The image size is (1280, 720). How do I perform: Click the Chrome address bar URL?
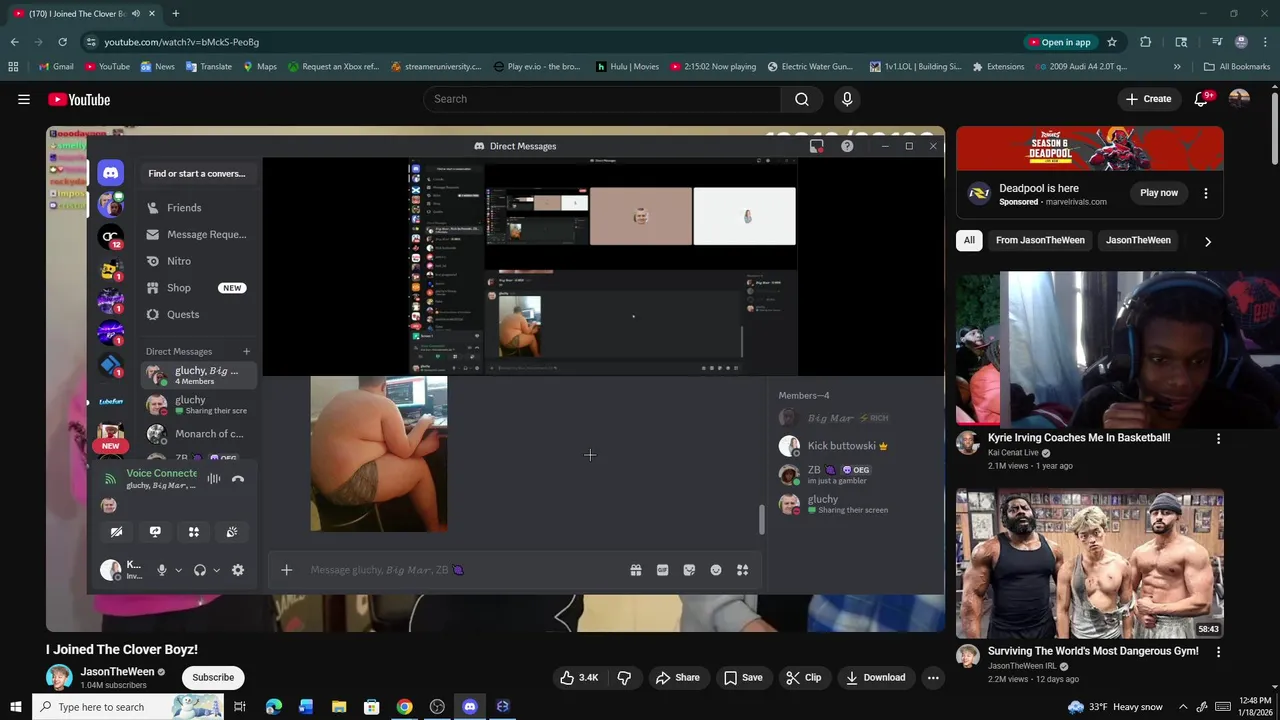(x=181, y=42)
